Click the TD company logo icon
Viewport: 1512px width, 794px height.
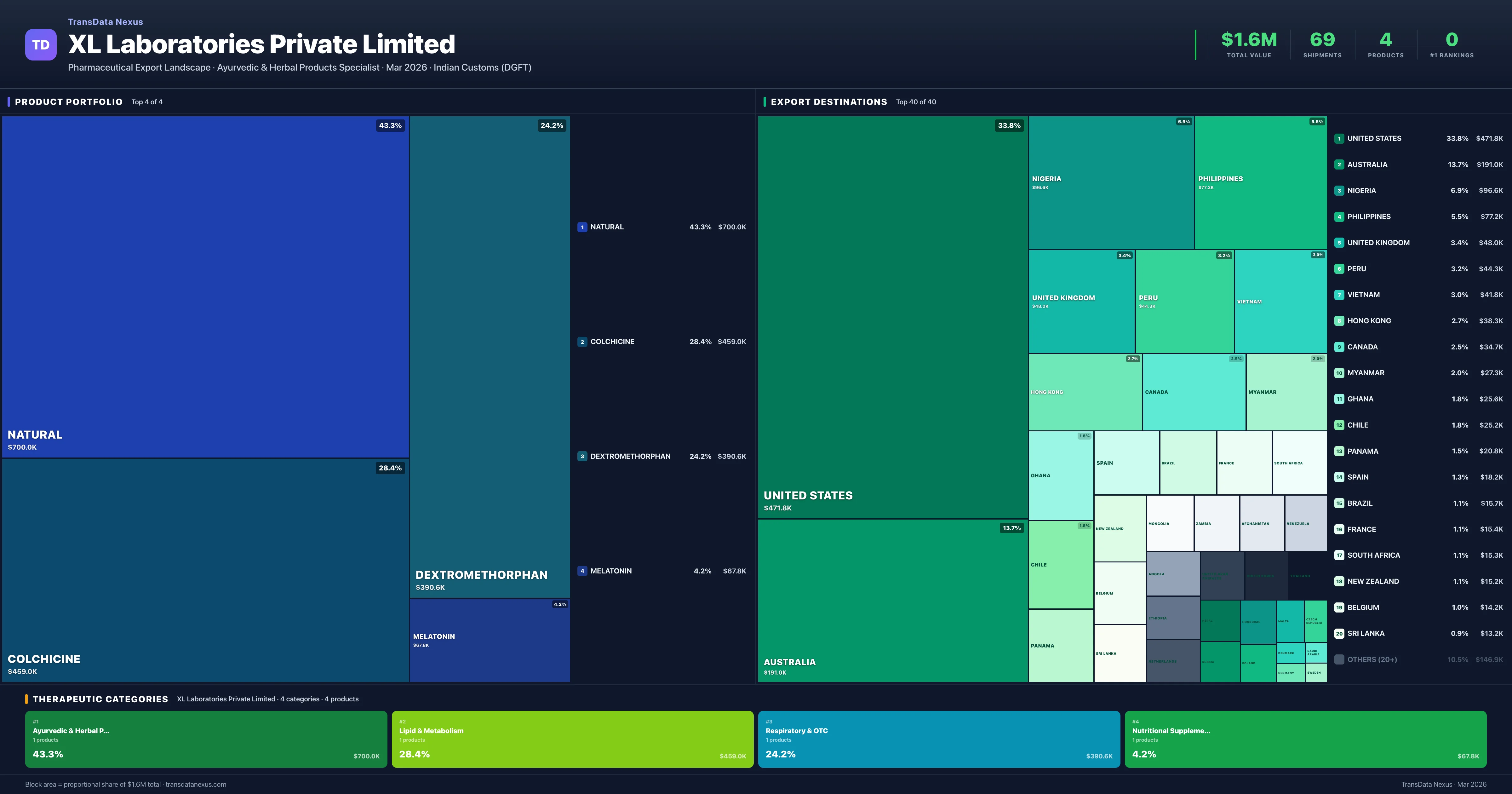[x=41, y=45]
